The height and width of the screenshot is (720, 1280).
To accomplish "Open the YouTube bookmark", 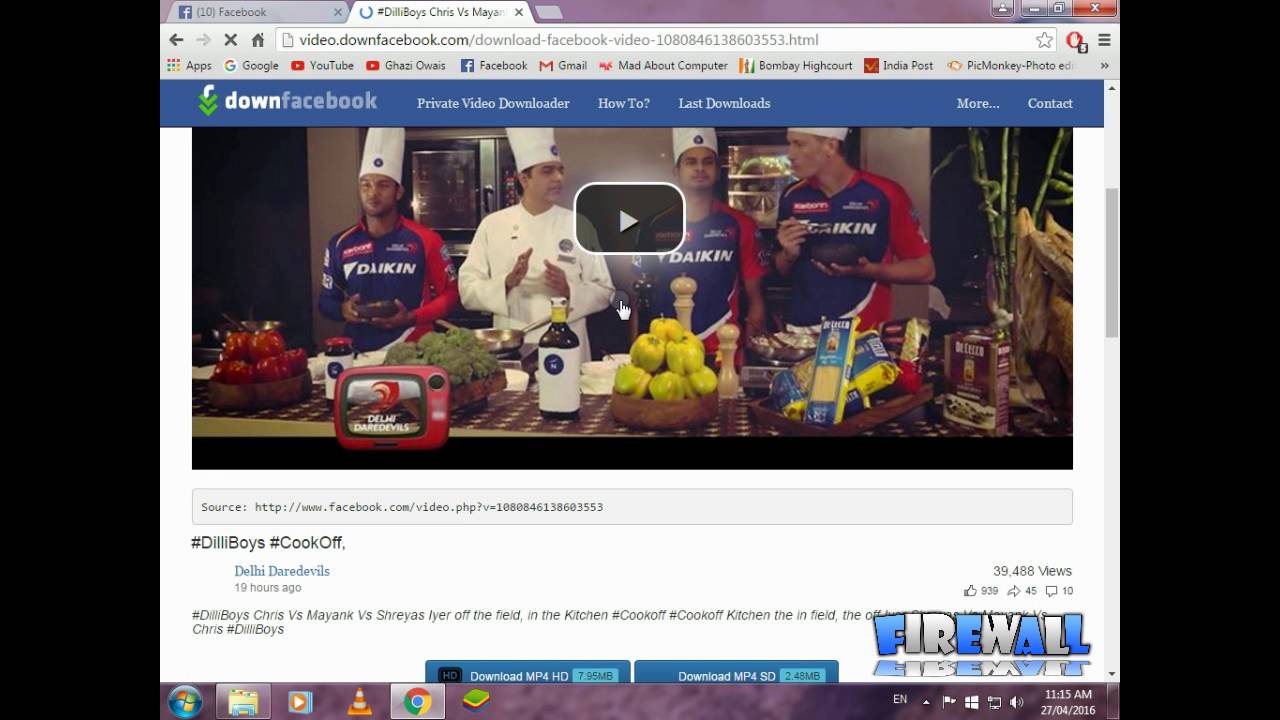I will (322, 65).
